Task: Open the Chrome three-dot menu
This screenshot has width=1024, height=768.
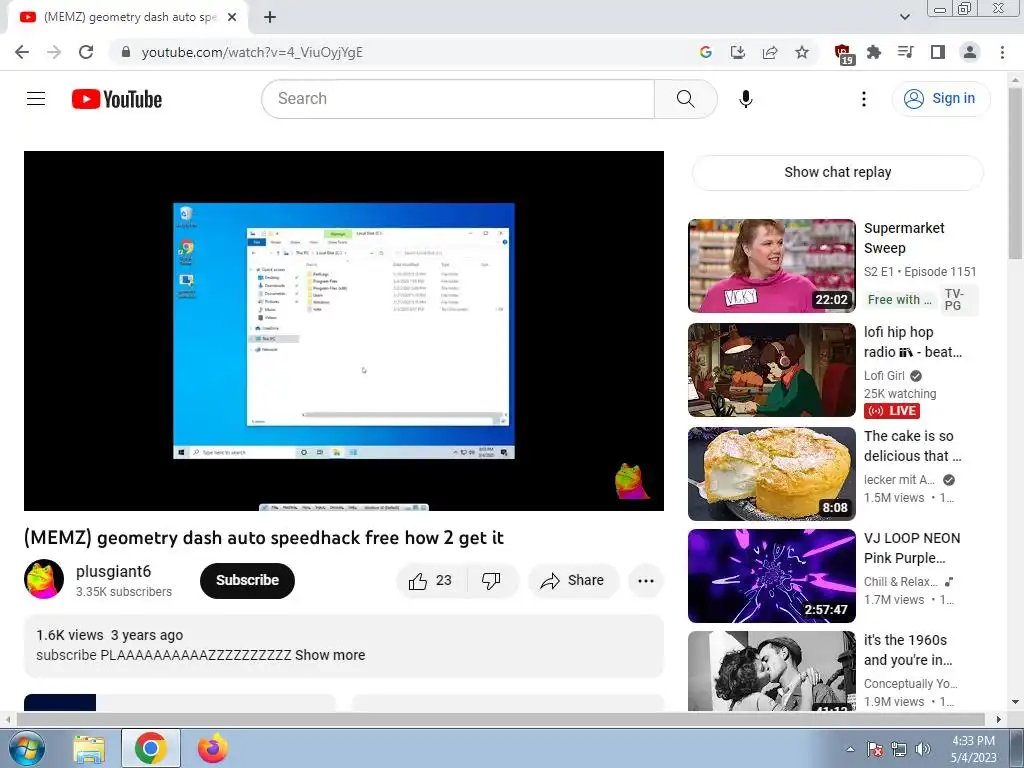Action: pos(1002,52)
